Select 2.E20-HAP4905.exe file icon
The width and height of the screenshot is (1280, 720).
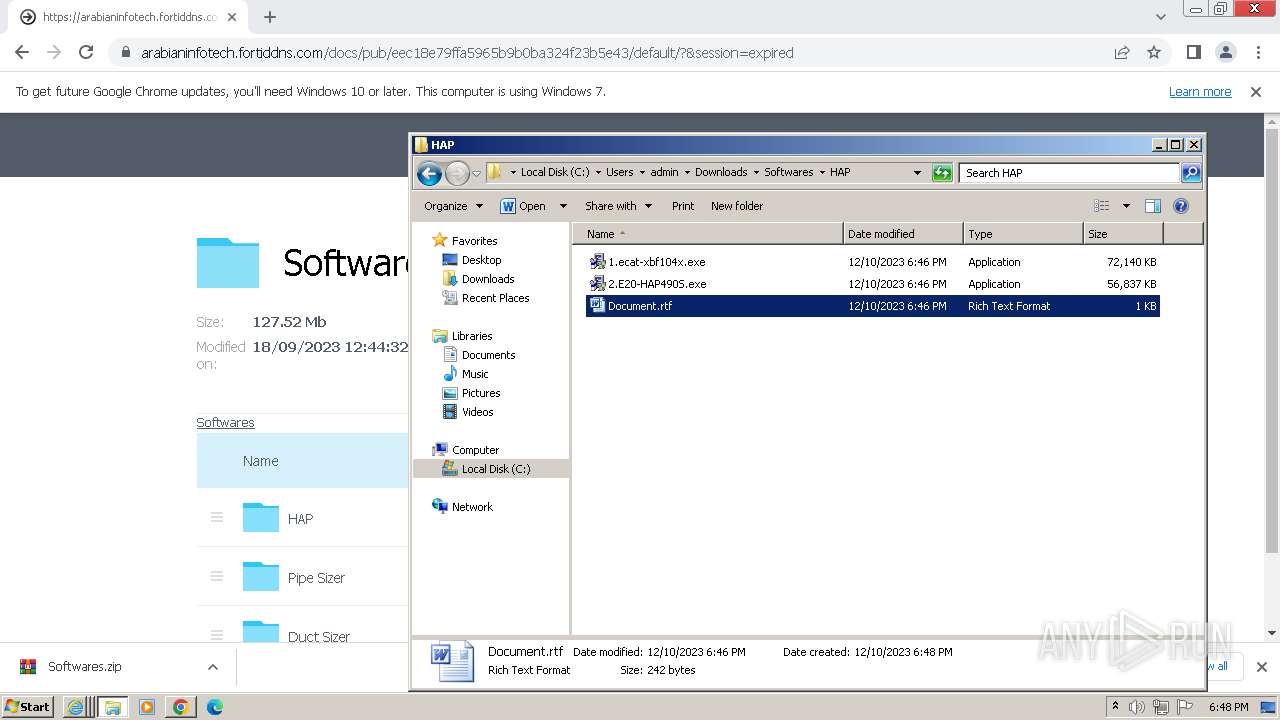(597, 284)
